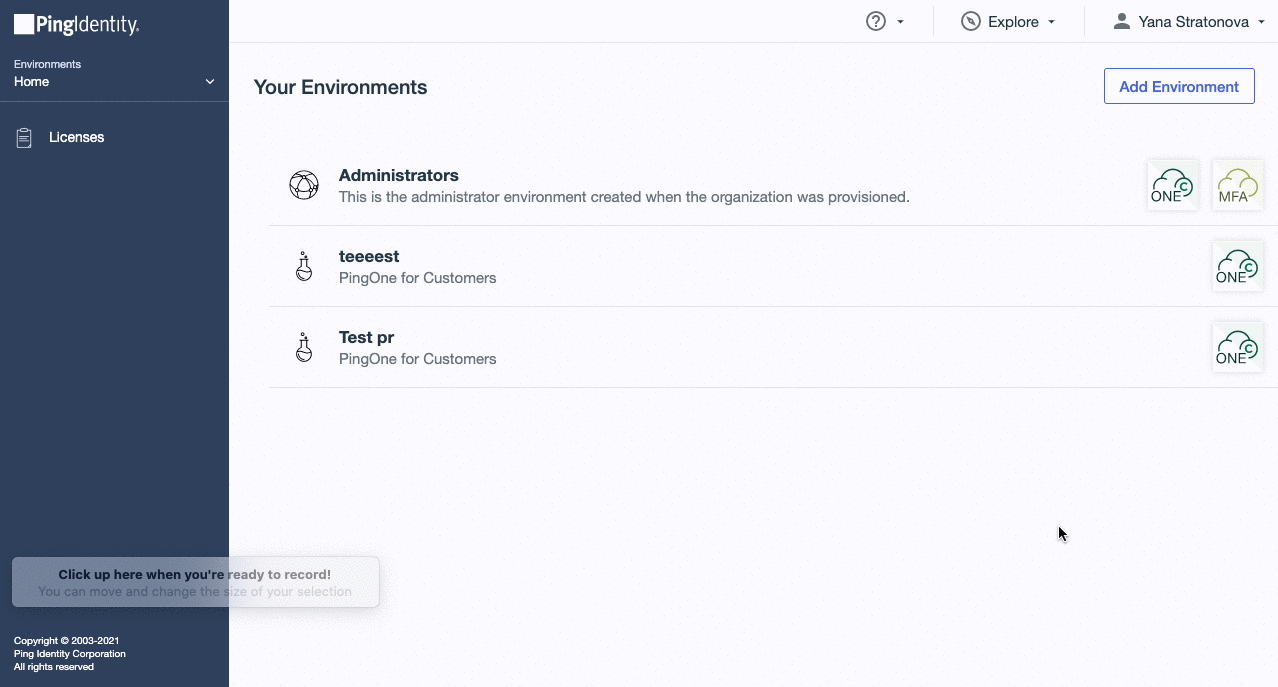The width and height of the screenshot is (1278, 687).
Task: Click the user profile person icon
Action: pos(1122,21)
